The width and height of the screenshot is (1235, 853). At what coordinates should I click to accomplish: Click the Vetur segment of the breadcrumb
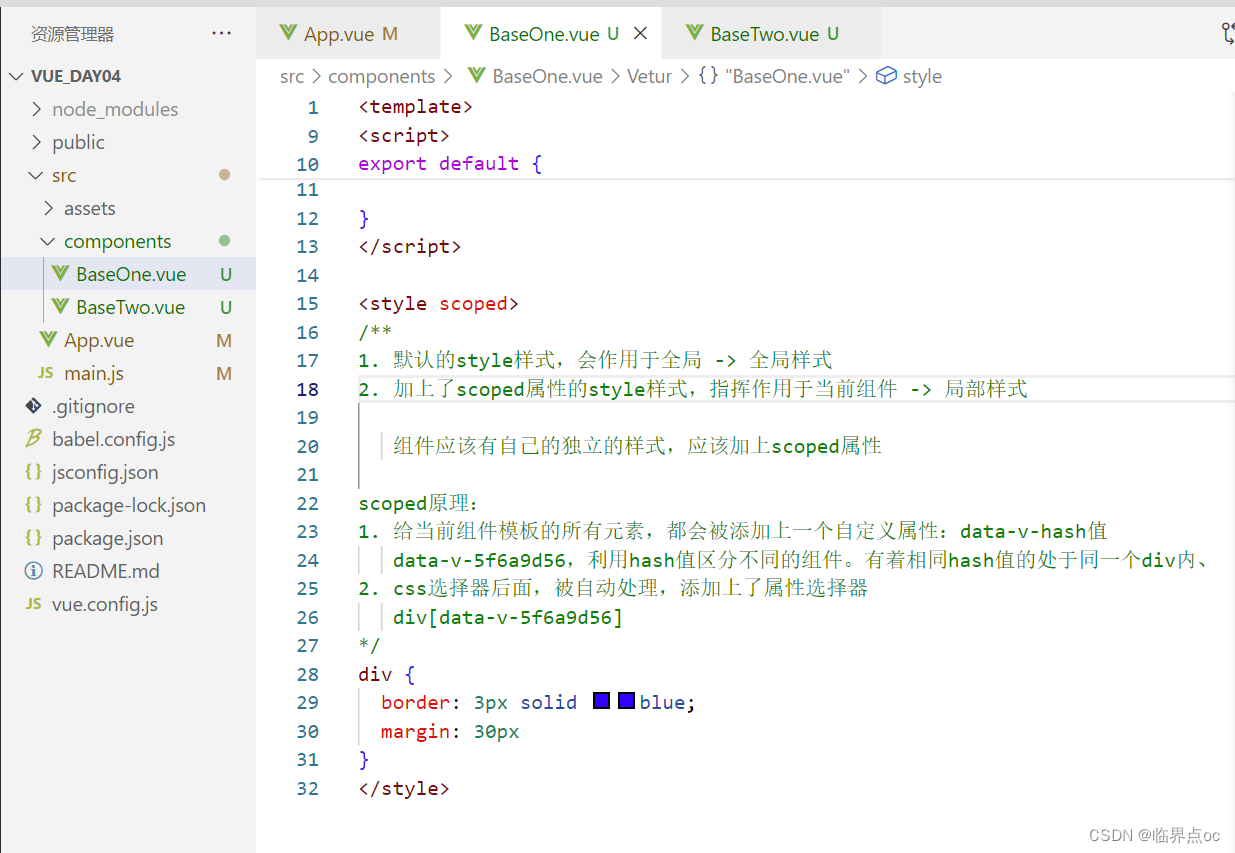pyautogui.click(x=650, y=76)
